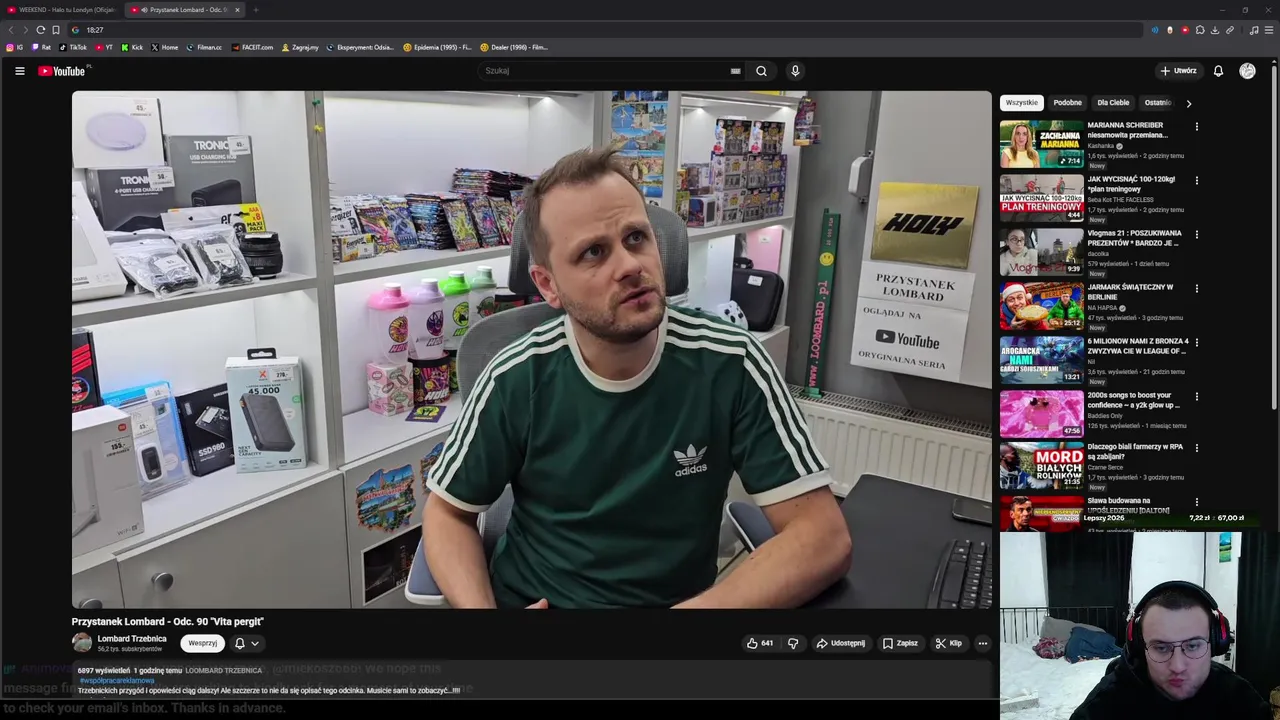Select the Przystanek Lombard browser tab
1280x720 pixels.
tap(185, 10)
